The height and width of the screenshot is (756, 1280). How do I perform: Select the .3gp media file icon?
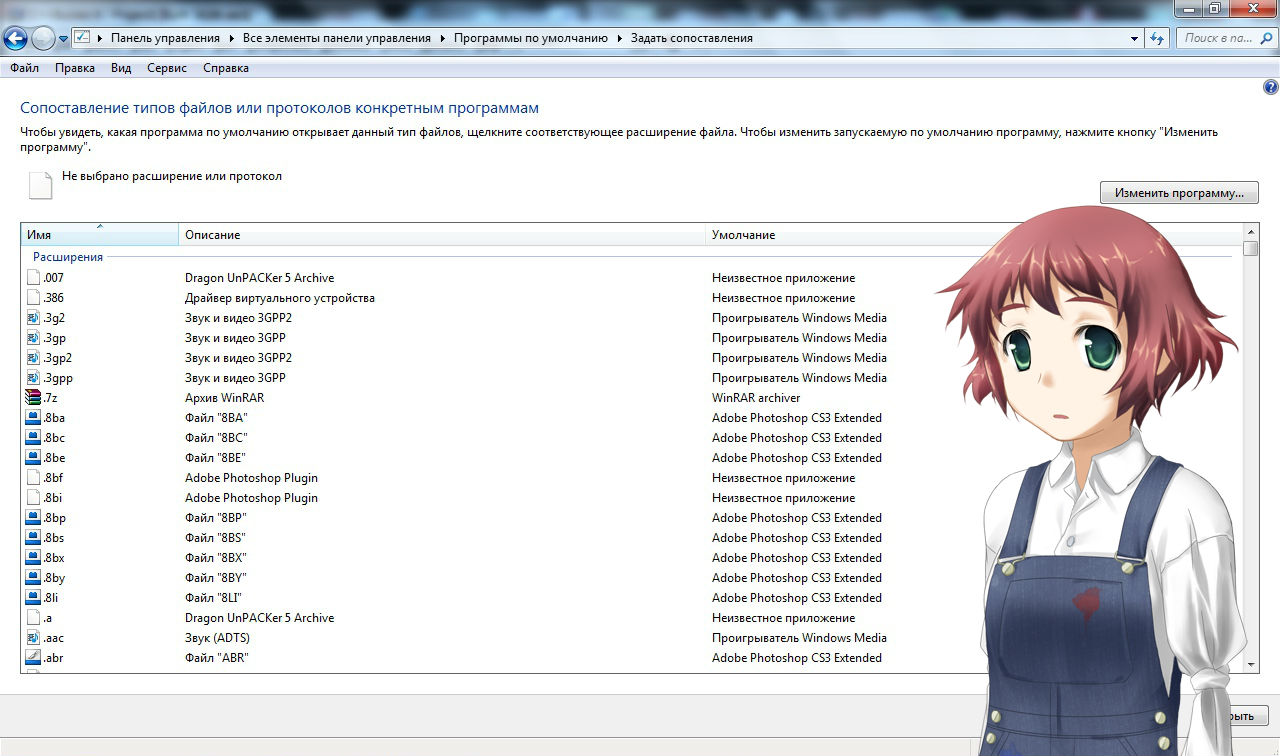point(33,338)
